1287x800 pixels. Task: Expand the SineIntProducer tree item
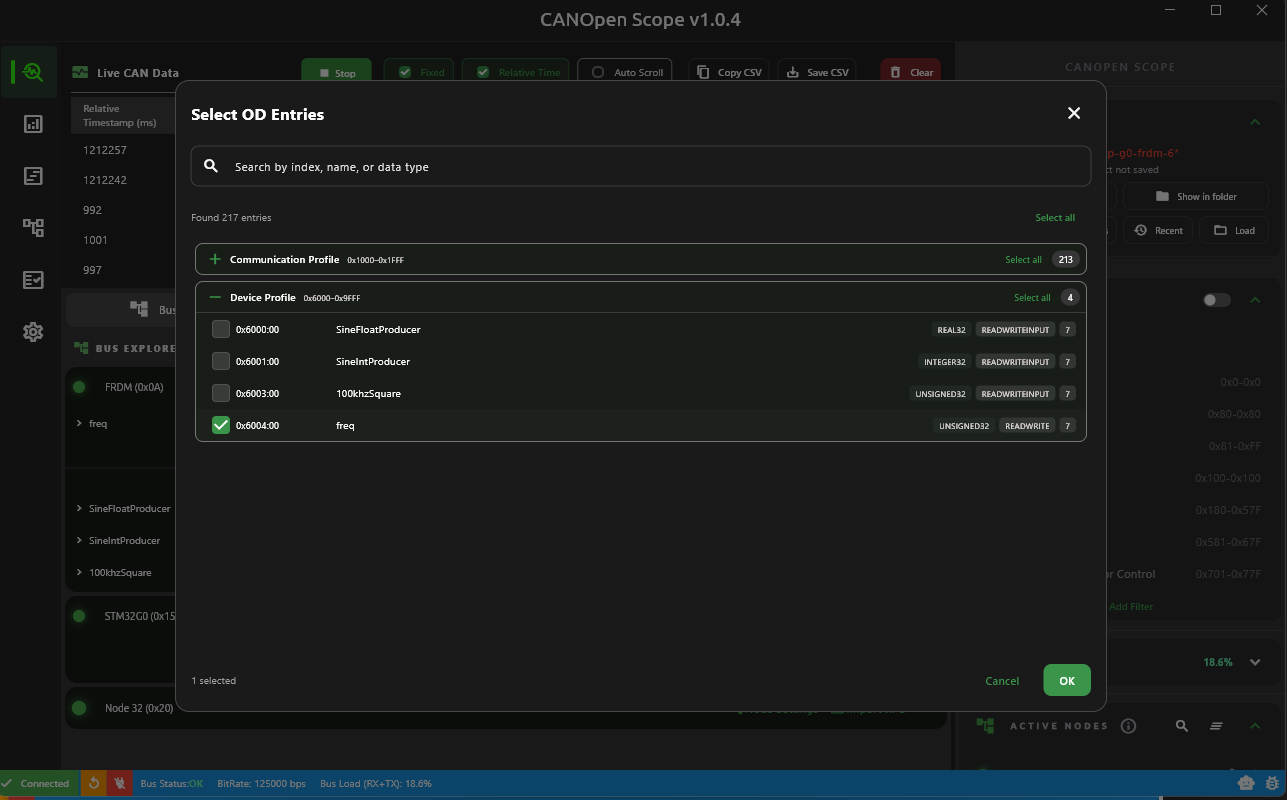(79, 540)
